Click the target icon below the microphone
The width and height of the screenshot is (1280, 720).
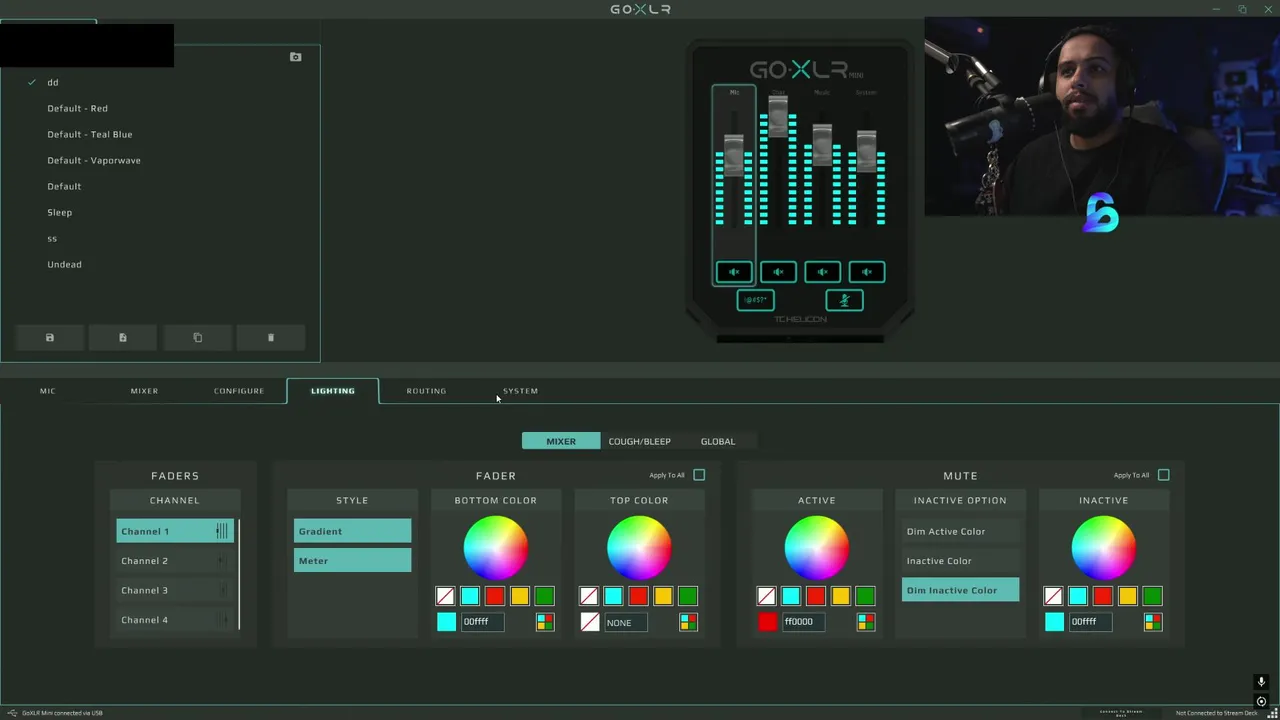point(1261,701)
